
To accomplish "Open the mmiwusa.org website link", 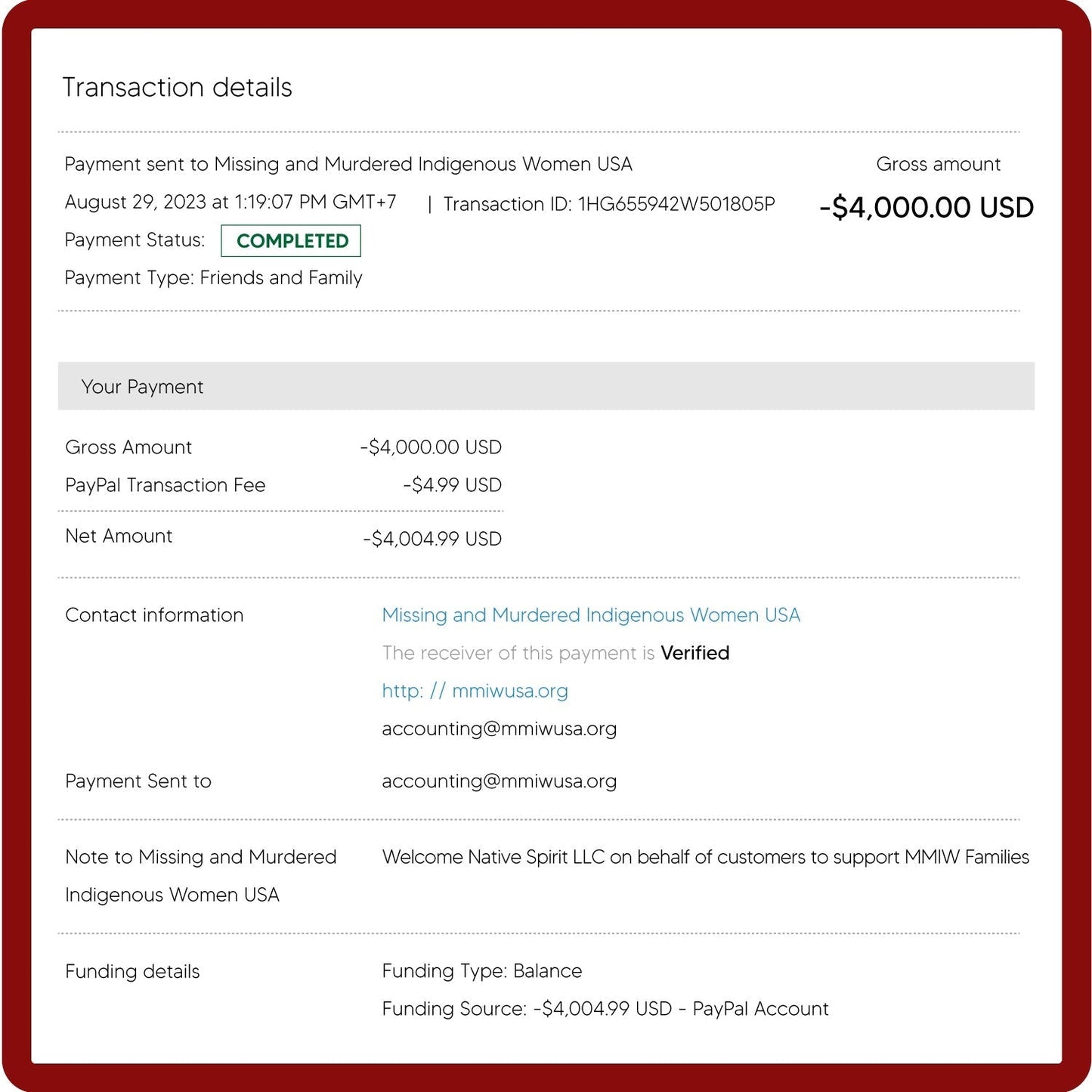I will click(x=475, y=691).
